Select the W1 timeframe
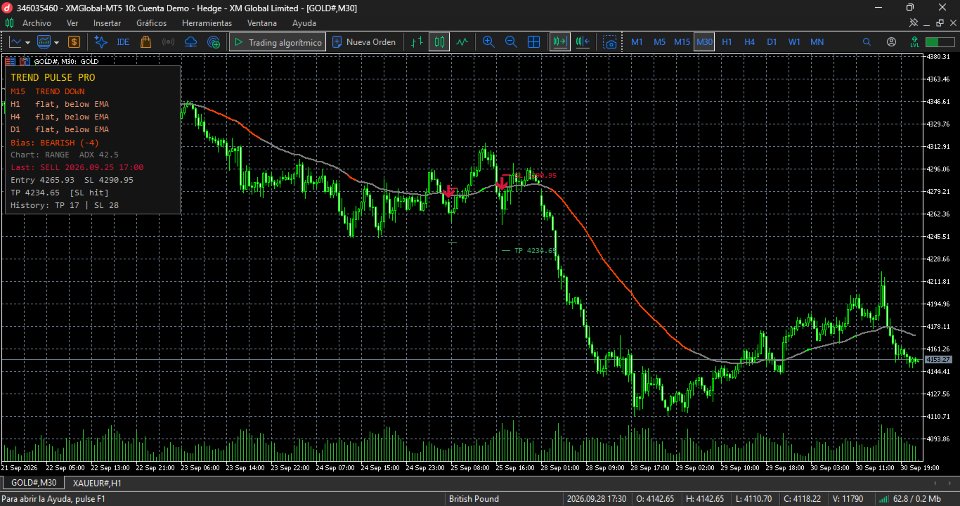960x506 pixels. [794, 42]
